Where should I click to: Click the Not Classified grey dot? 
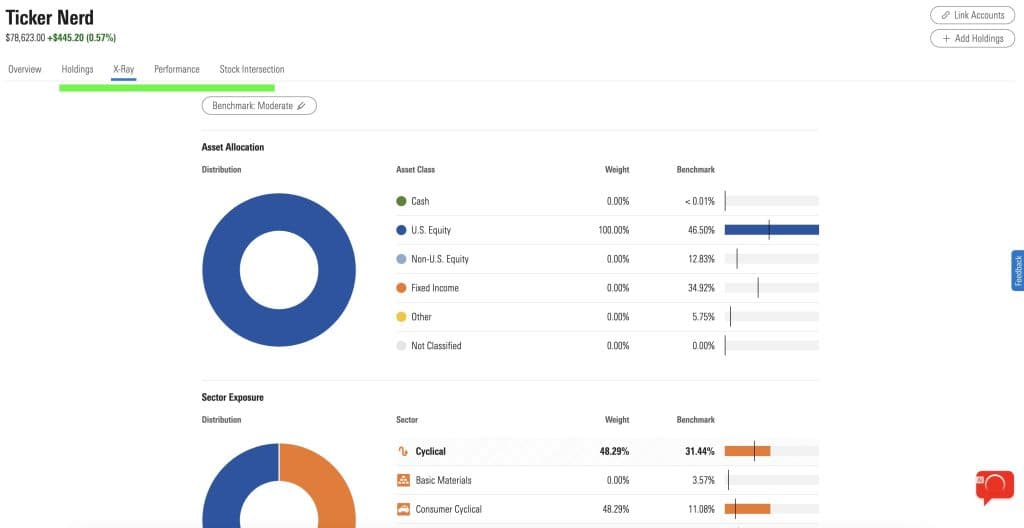402,346
